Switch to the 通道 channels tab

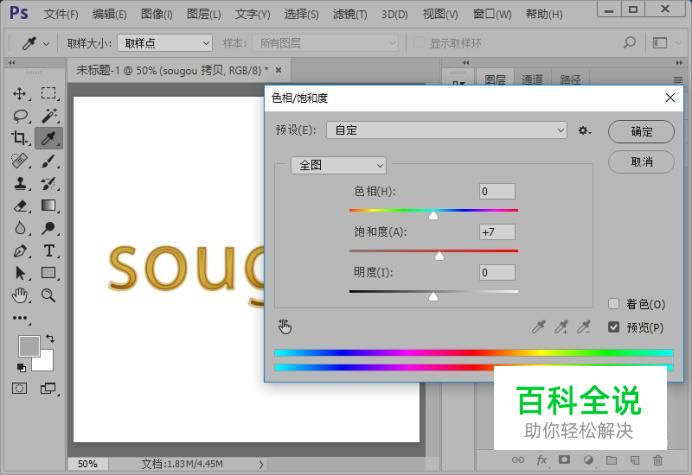point(532,79)
